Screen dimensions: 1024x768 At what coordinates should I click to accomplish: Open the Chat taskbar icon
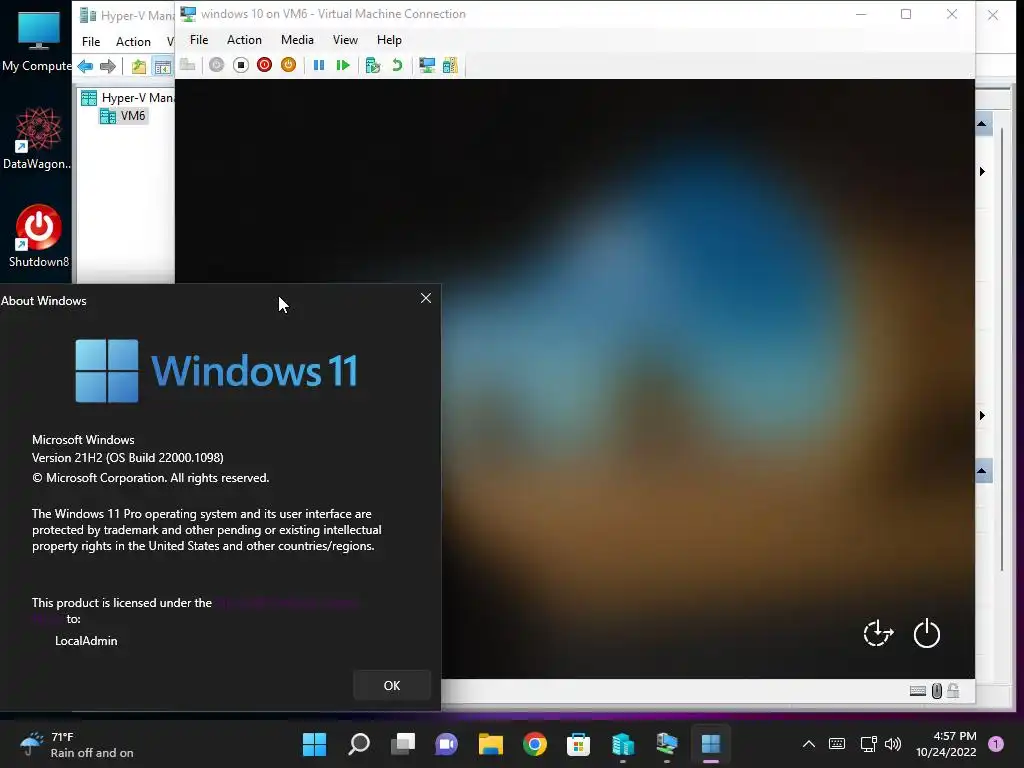pyautogui.click(x=446, y=744)
